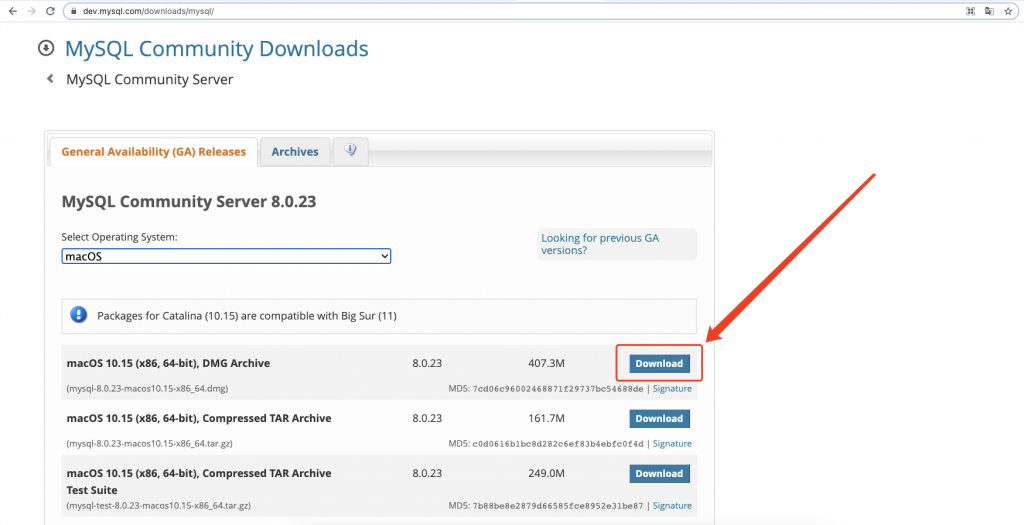Open the information icon tab
Image resolution: width=1024 pixels, height=525 pixels.
[351, 151]
